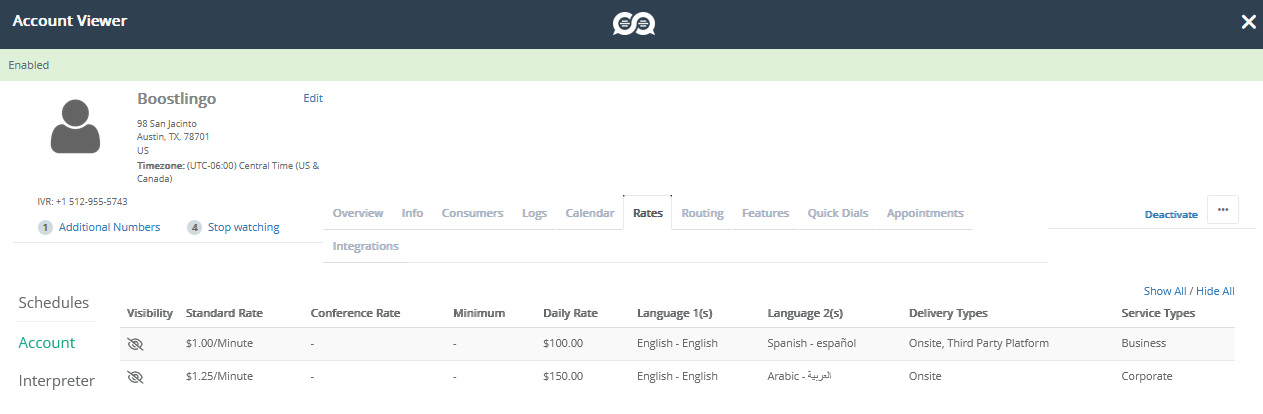The image size is (1263, 414).
Task: Click the Stop watching link
Action: click(243, 227)
